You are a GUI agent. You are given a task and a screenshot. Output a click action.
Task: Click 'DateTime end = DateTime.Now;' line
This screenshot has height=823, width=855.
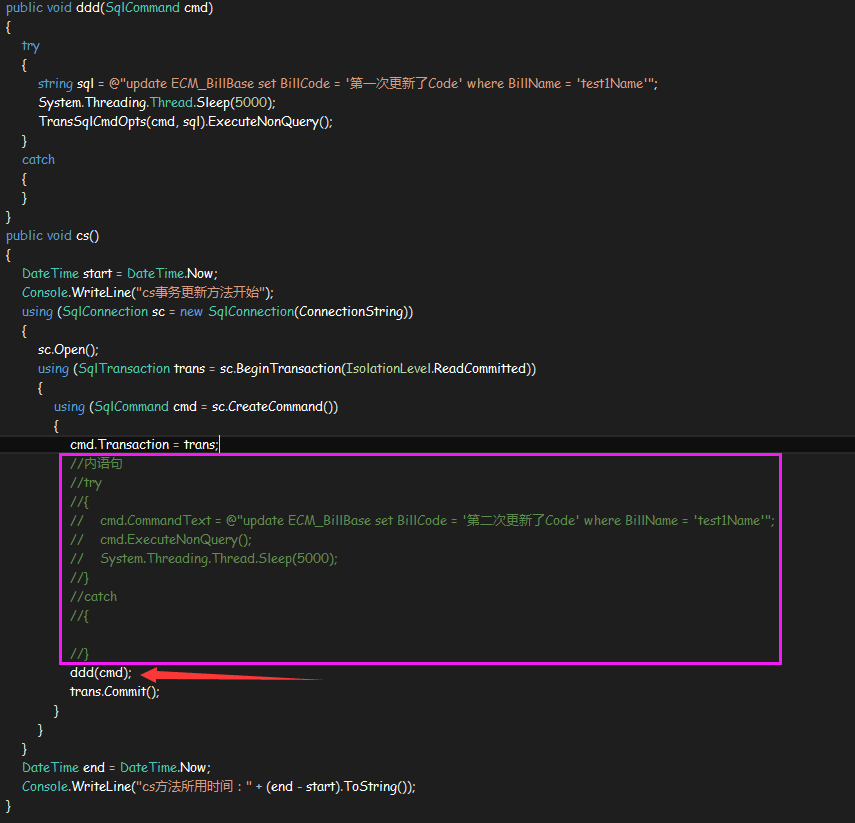(116, 768)
